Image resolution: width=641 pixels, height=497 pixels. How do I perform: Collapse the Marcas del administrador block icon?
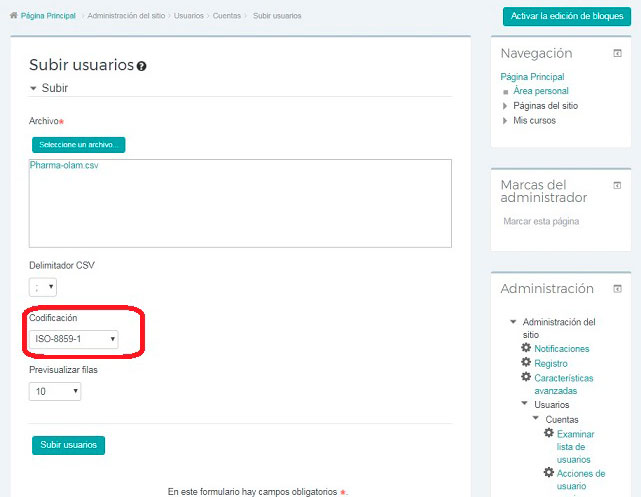click(x=617, y=185)
